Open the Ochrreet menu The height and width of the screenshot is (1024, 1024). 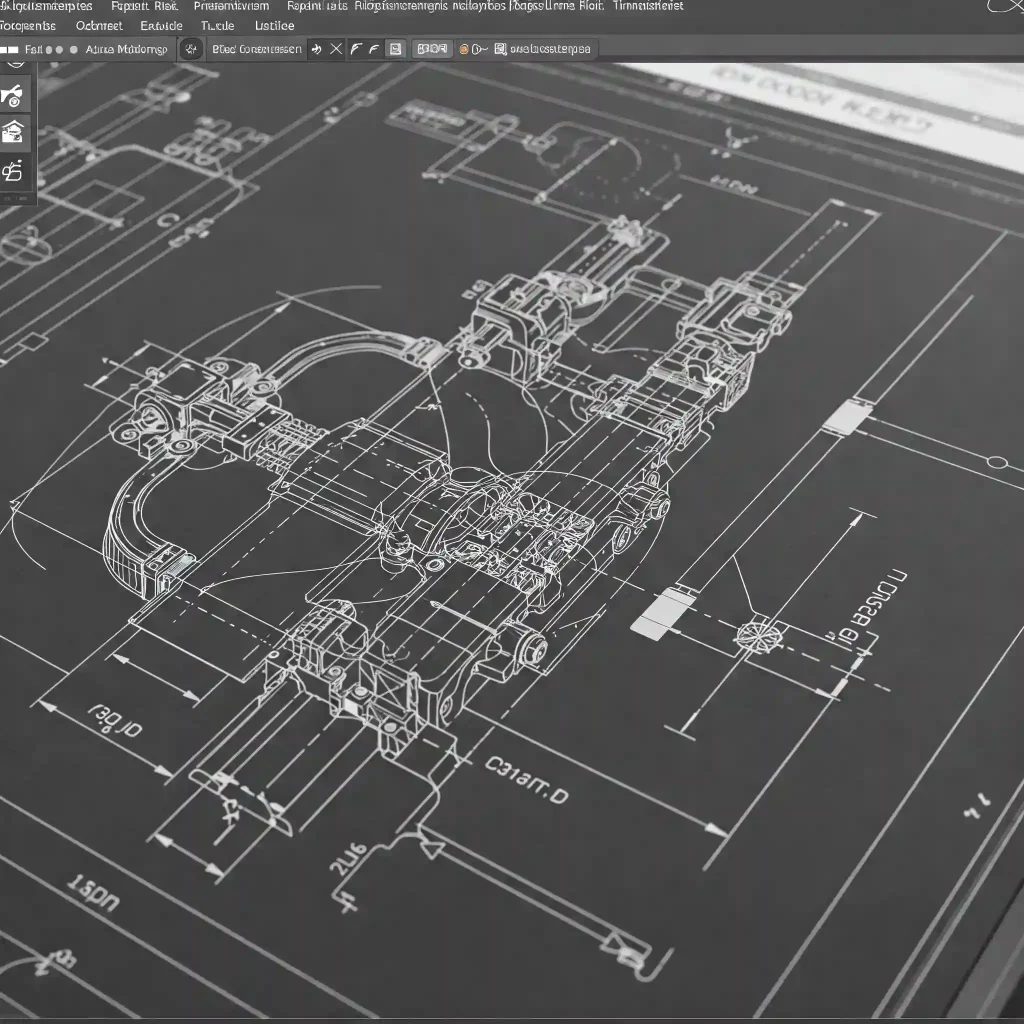[x=100, y=26]
